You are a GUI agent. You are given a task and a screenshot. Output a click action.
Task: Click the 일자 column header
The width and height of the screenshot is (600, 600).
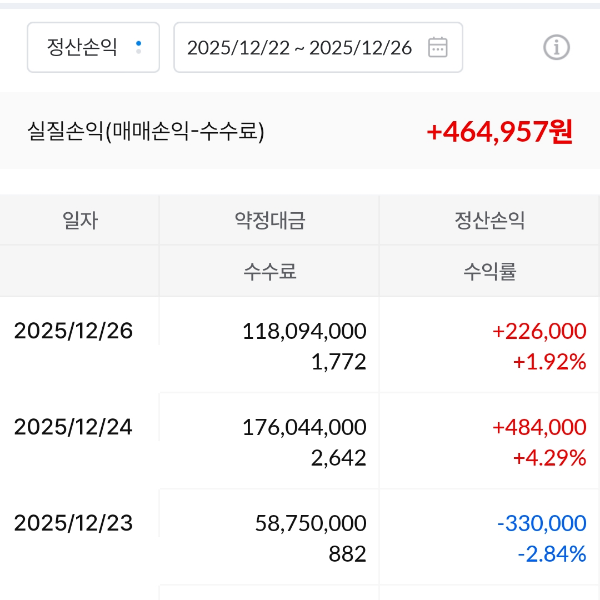(x=80, y=221)
